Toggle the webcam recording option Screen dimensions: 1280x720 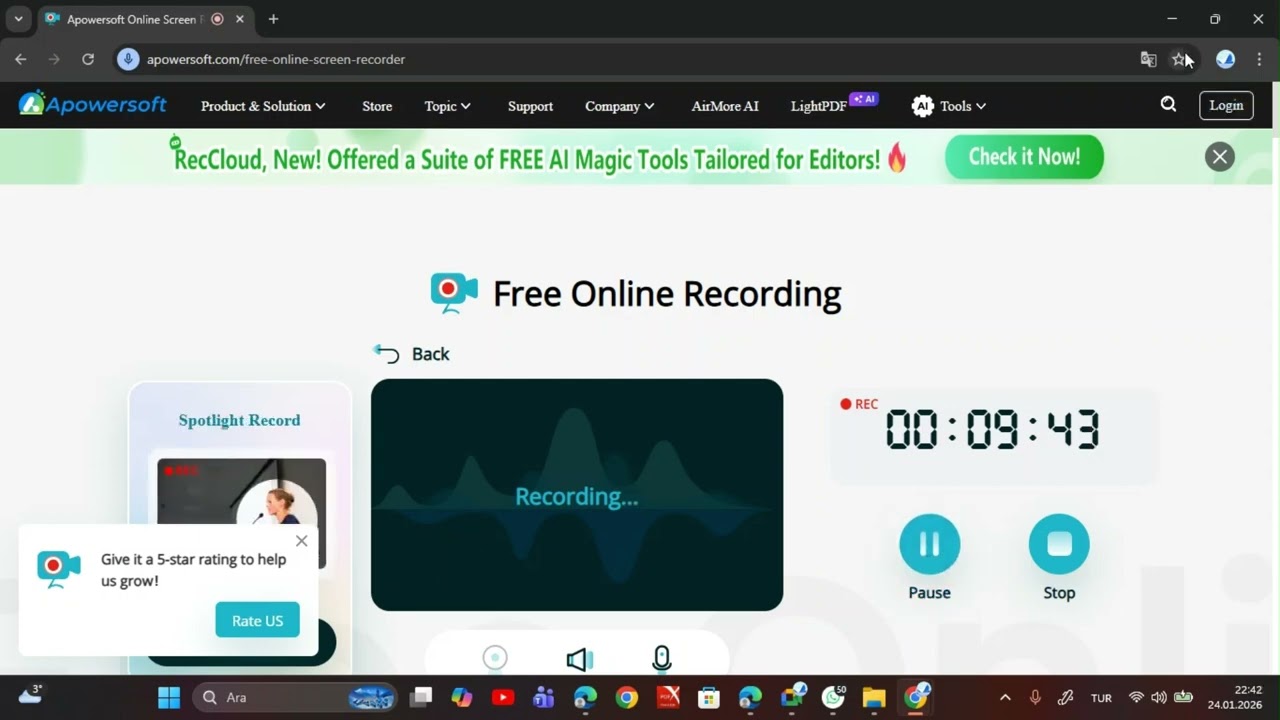coord(495,657)
